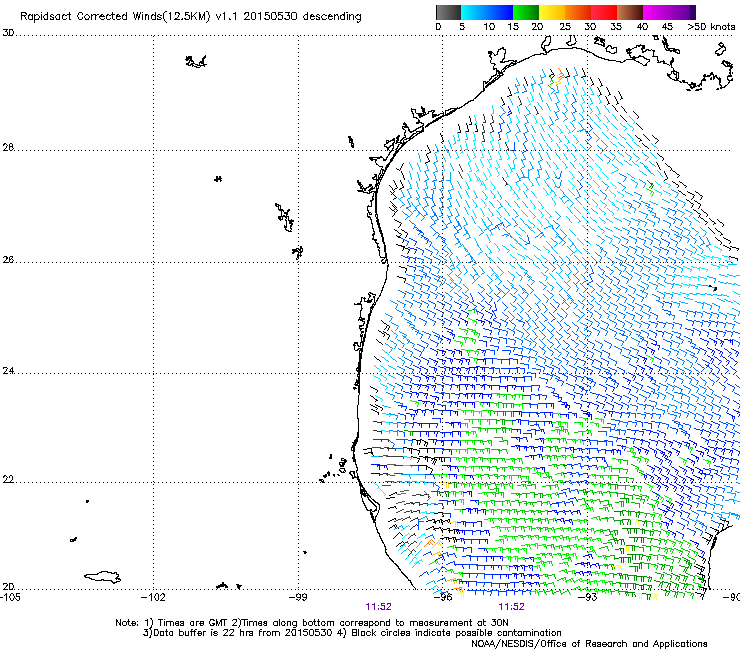Click the longitude axis label "-102"
Viewport: 740px width, 650px height.
coord(153,597)
